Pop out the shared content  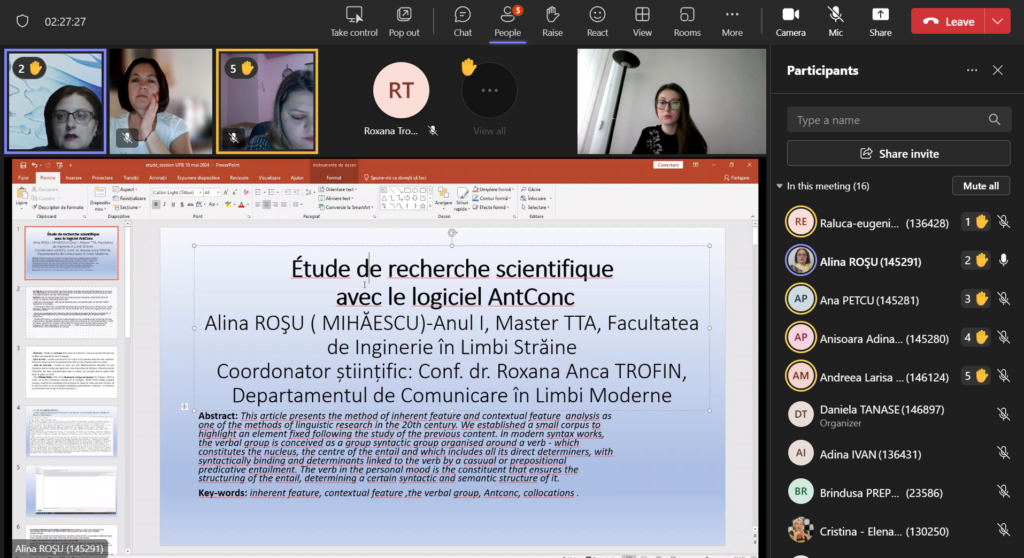coord(404,21)
